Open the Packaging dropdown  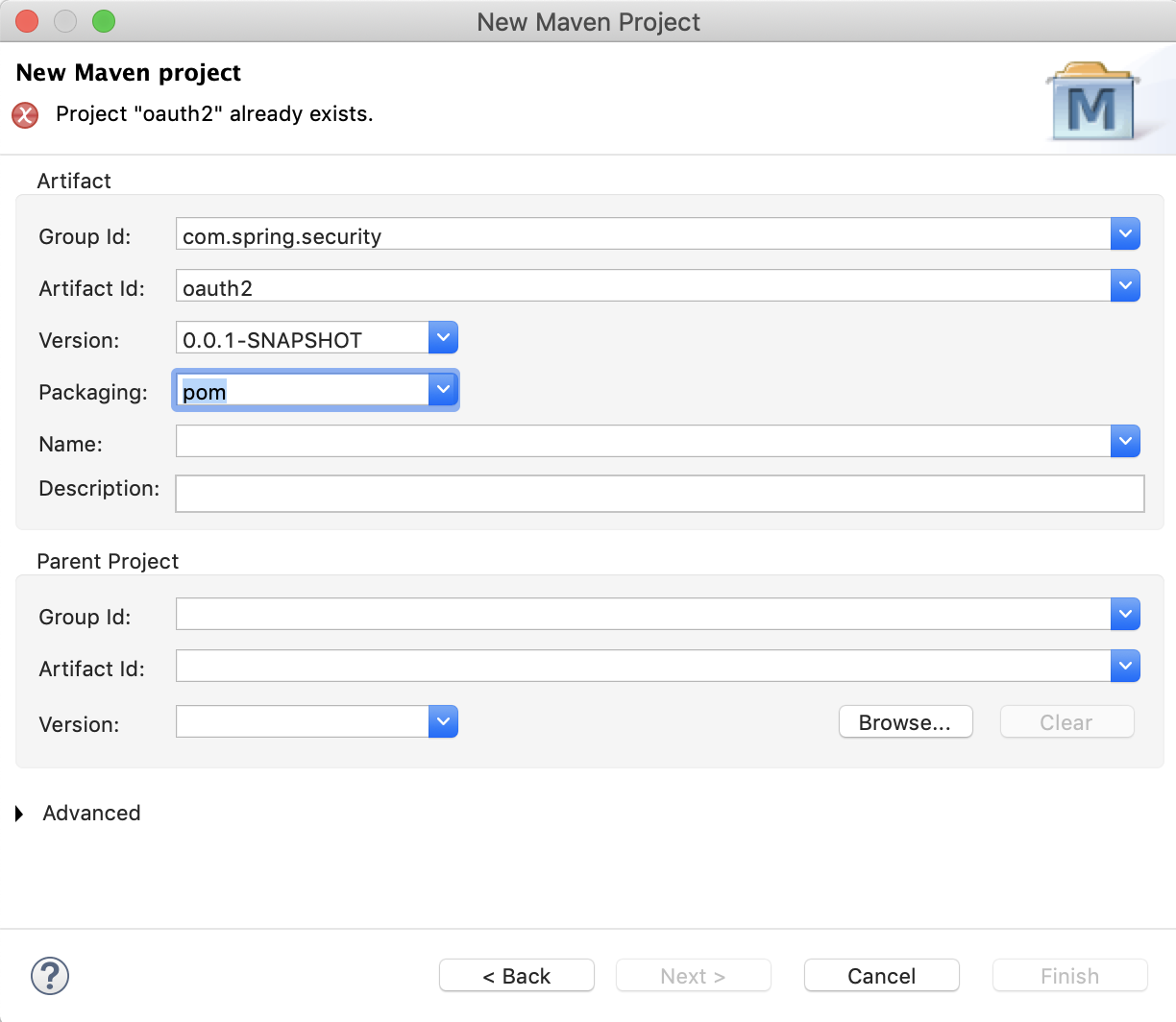pyautogui.click(x=443, y=390)
